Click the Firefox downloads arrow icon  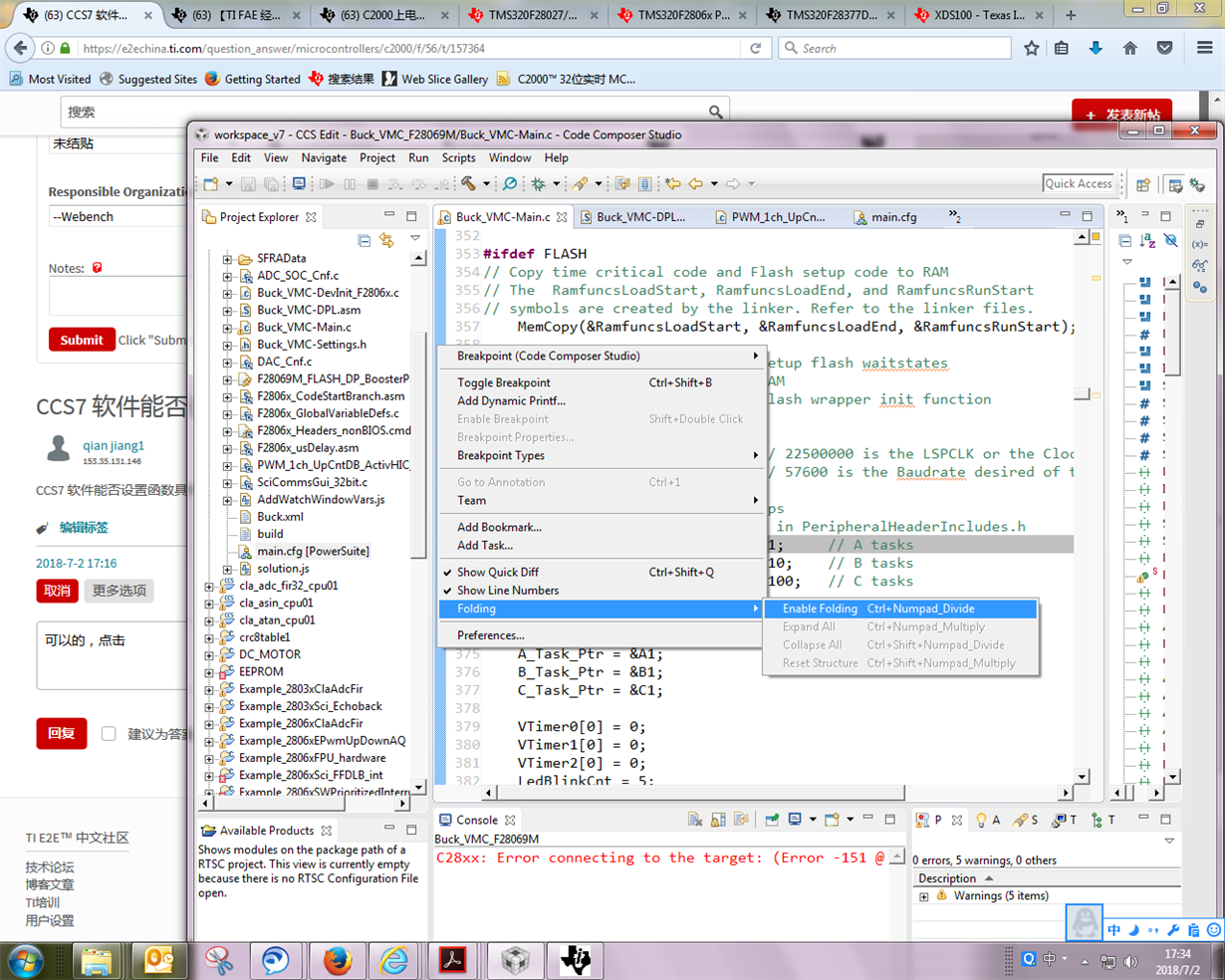1096,48
